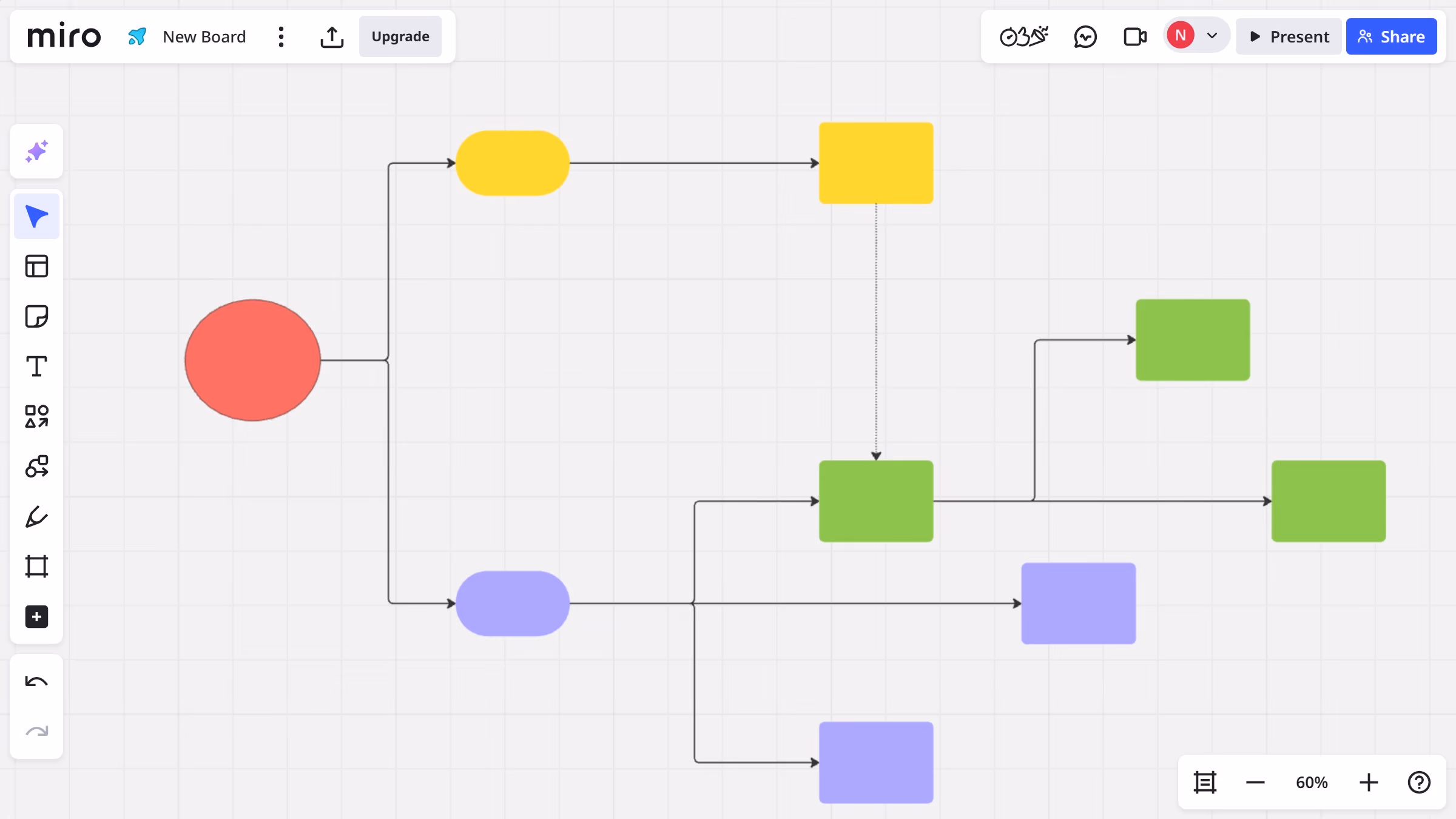Open the Shapes and lines tool
1456x819 pixels.
(36, 416)
